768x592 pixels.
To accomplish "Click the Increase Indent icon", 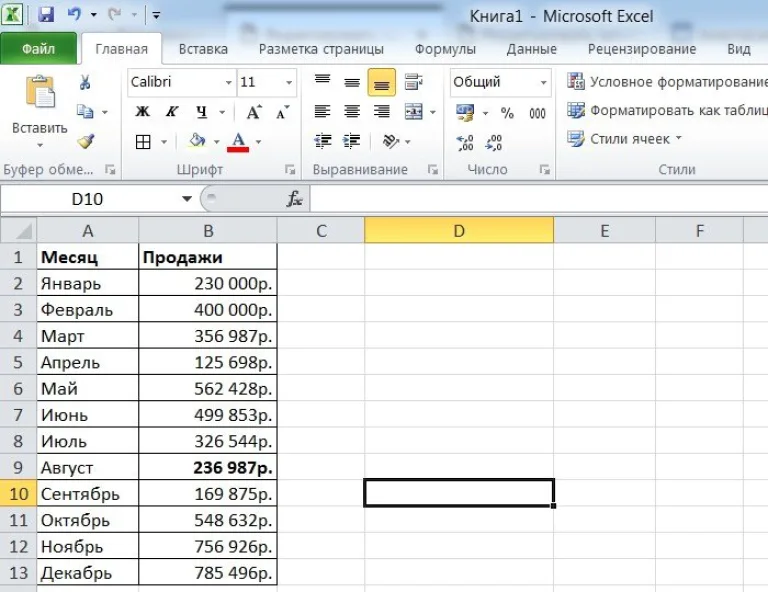I will (x=352, y=141).
